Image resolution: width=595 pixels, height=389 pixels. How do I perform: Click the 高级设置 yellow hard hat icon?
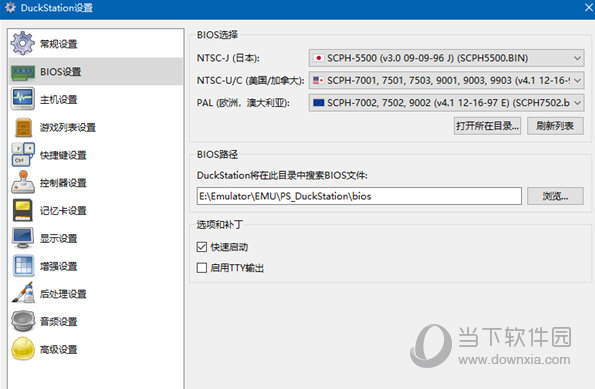click(x=23, y=348)
